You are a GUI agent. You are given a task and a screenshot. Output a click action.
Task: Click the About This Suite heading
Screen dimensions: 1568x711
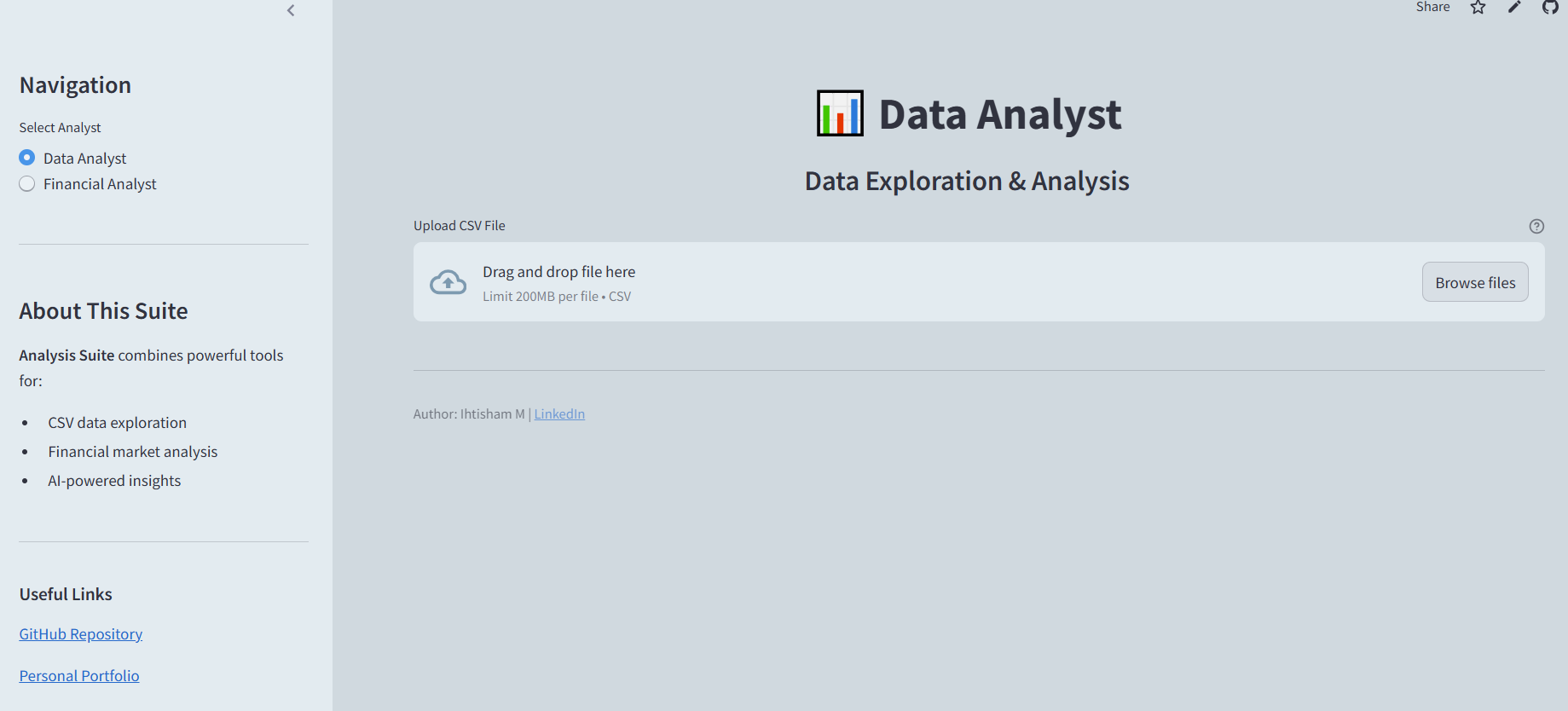[103, 311]
